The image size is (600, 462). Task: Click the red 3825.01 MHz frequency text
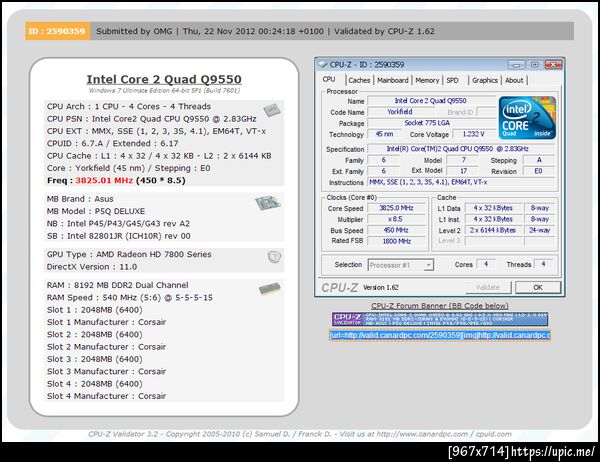[x=104, y=180]
